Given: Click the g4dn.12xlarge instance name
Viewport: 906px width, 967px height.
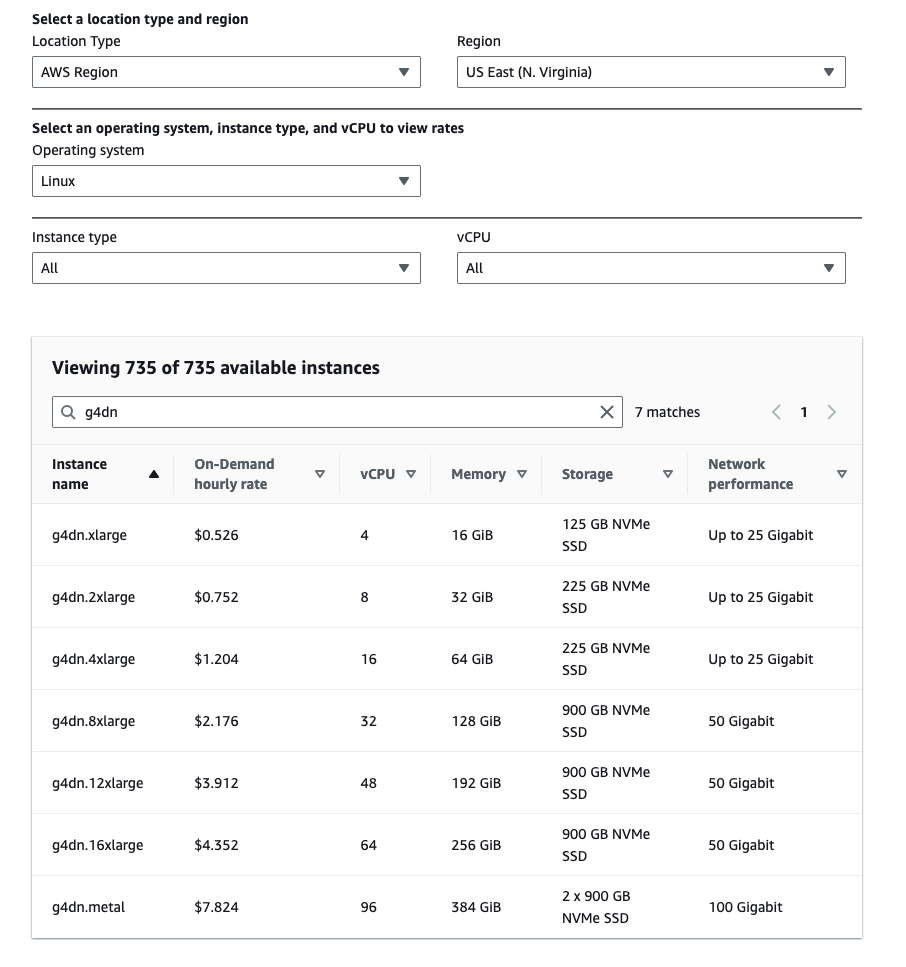Looking at the screenshot, I should (x=97, y=783).
